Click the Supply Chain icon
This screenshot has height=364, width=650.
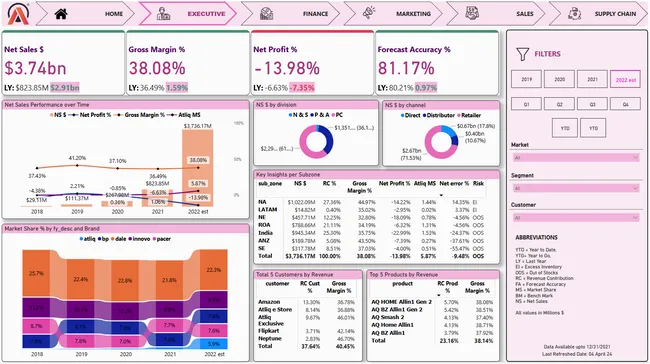click(574, 13)
